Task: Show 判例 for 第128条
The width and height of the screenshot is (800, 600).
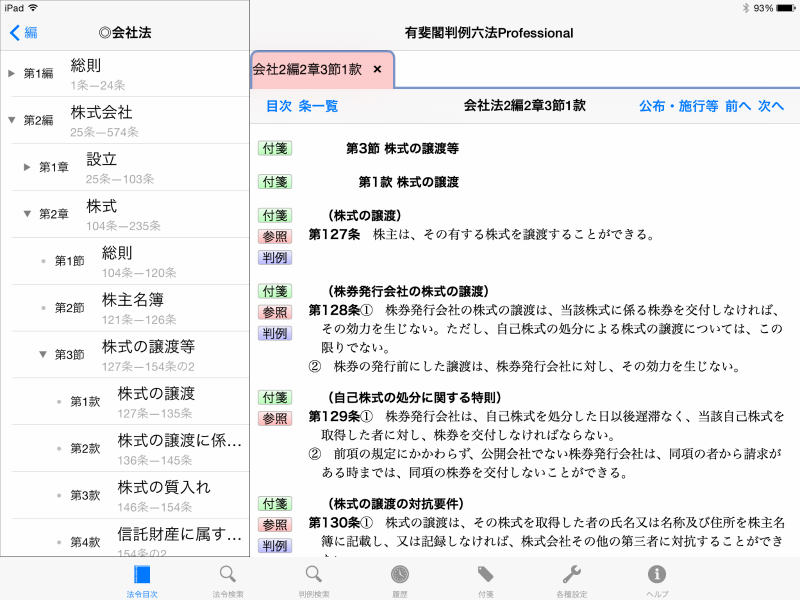Action: click(275, 334)
